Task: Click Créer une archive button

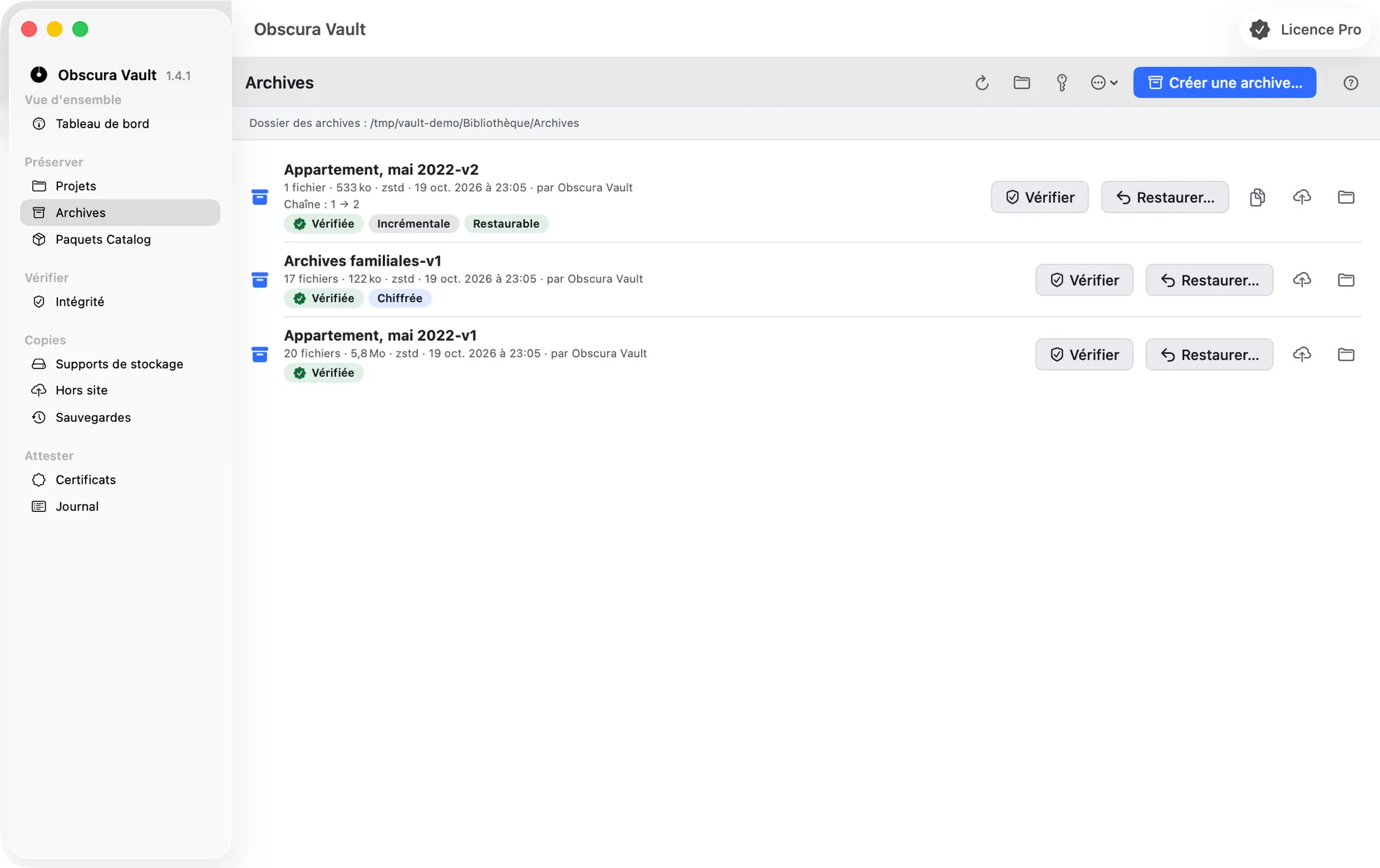Action: (x=1225, y=83)
